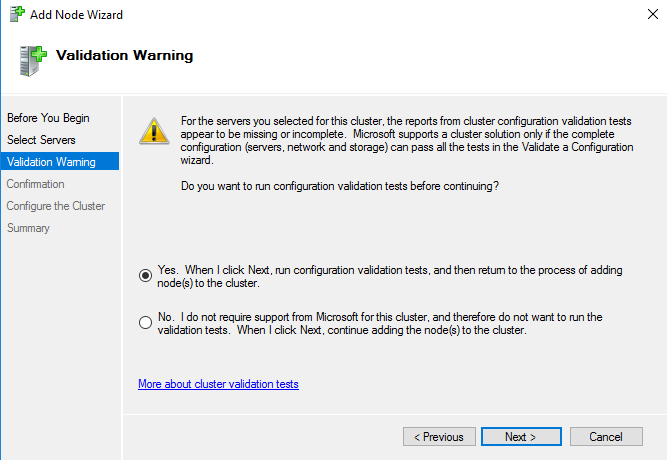
Task: Click the bold Validation Warning page heading
Action: (x=125, y=55)
